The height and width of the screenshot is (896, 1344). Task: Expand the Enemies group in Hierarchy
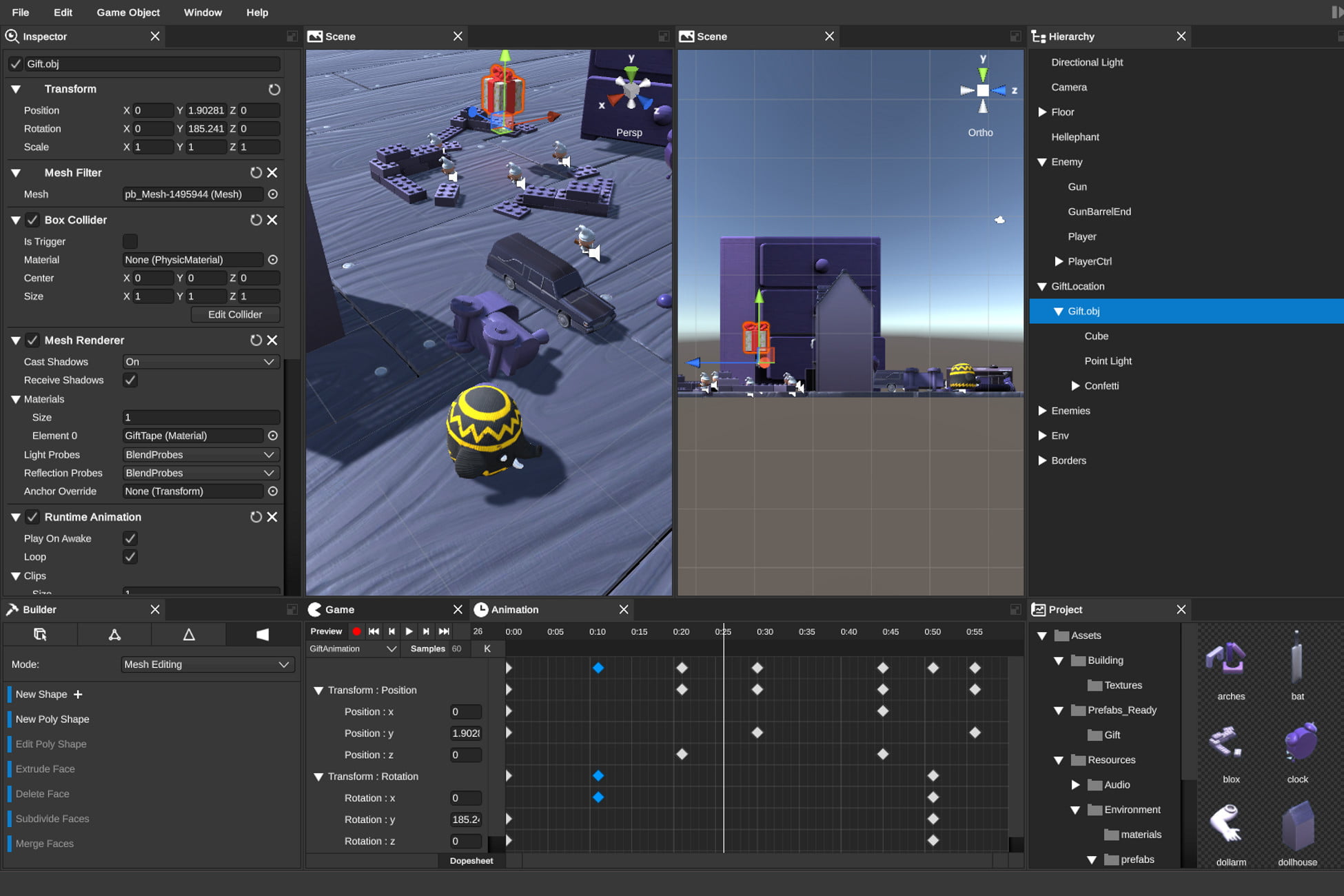[1043, 410]
